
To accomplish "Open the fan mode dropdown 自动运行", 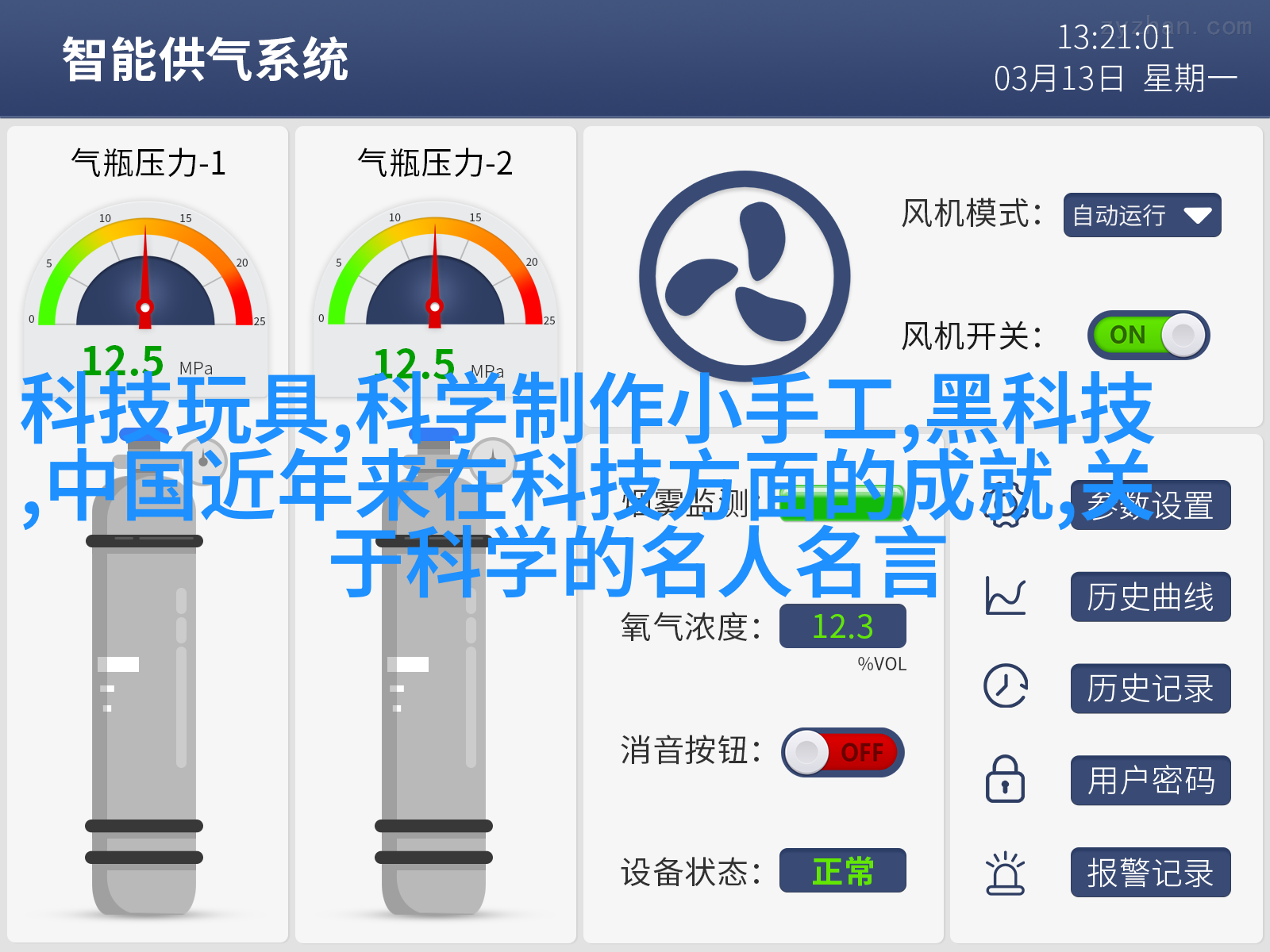I will pos(1142,215).
